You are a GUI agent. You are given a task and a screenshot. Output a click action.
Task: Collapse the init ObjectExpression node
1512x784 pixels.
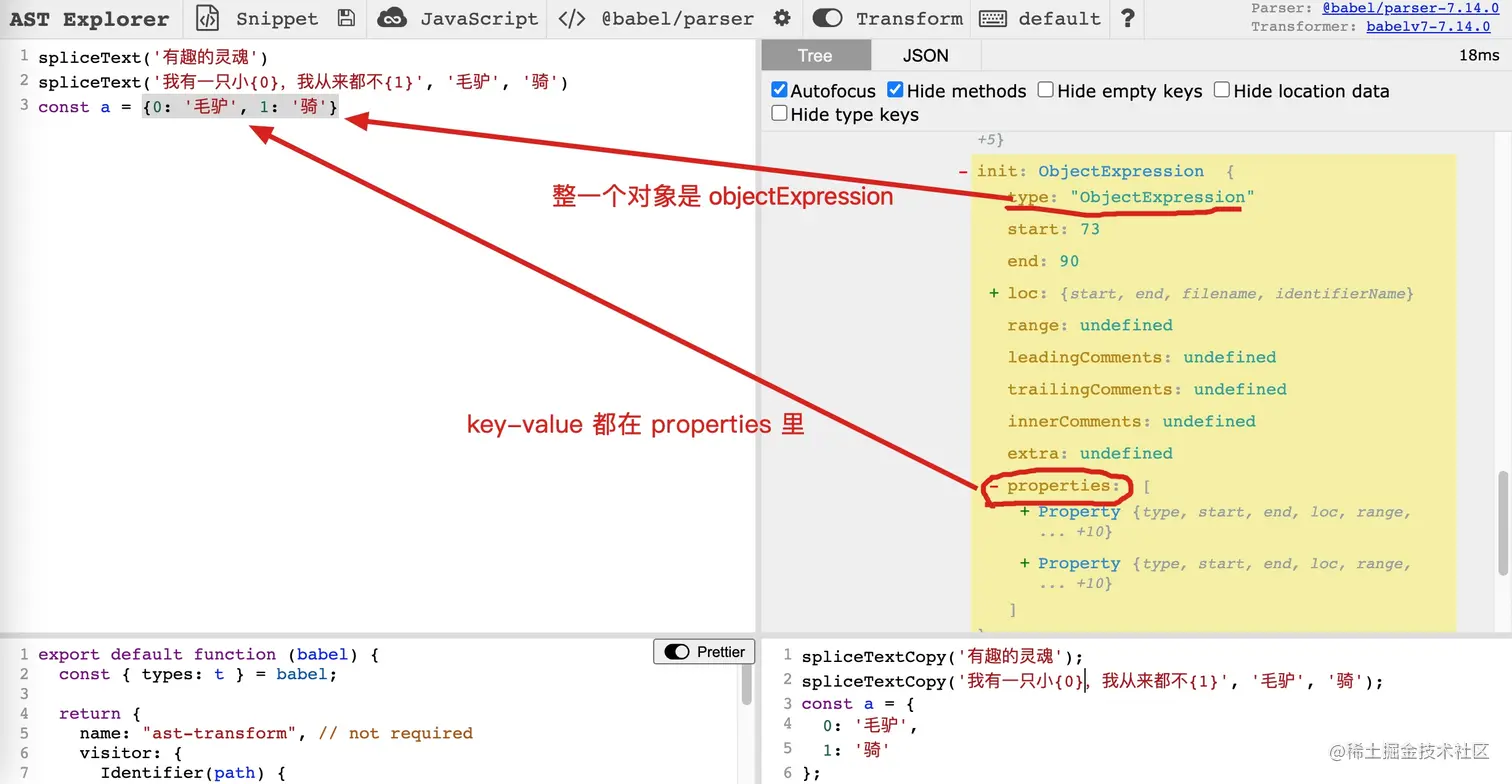pos(963,171)
